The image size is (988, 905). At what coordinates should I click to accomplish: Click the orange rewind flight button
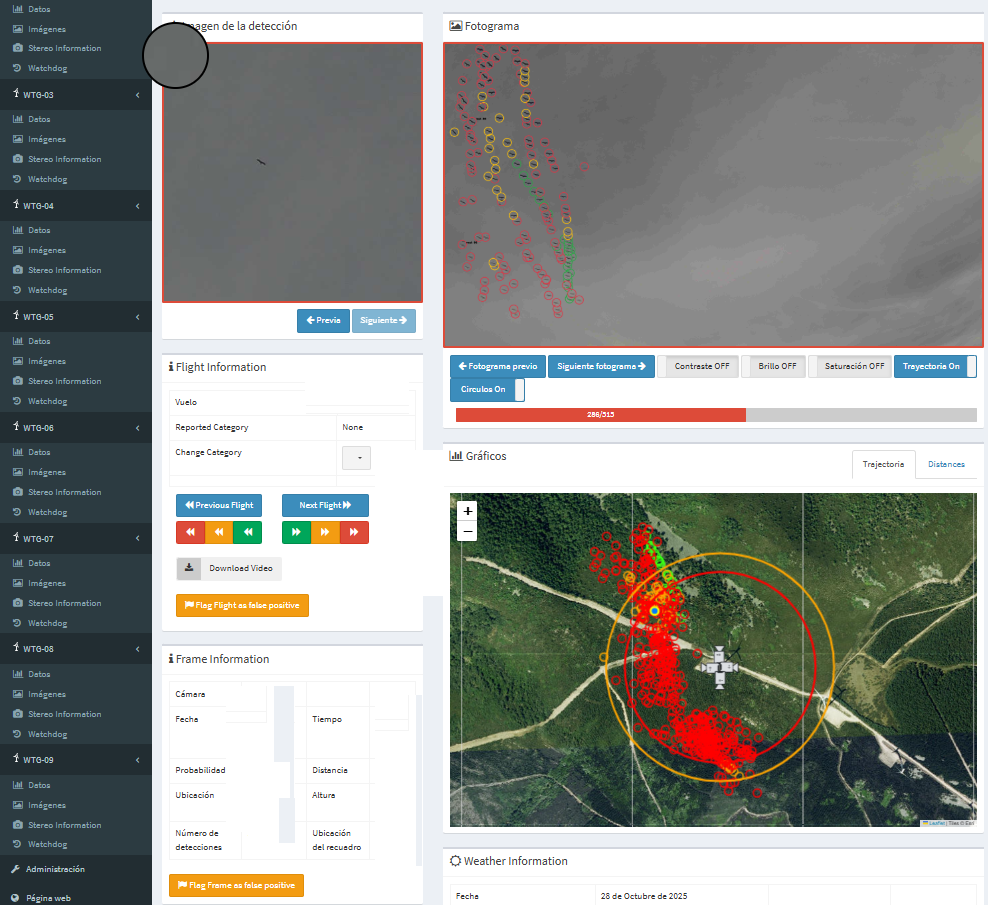tap(219, 533)
